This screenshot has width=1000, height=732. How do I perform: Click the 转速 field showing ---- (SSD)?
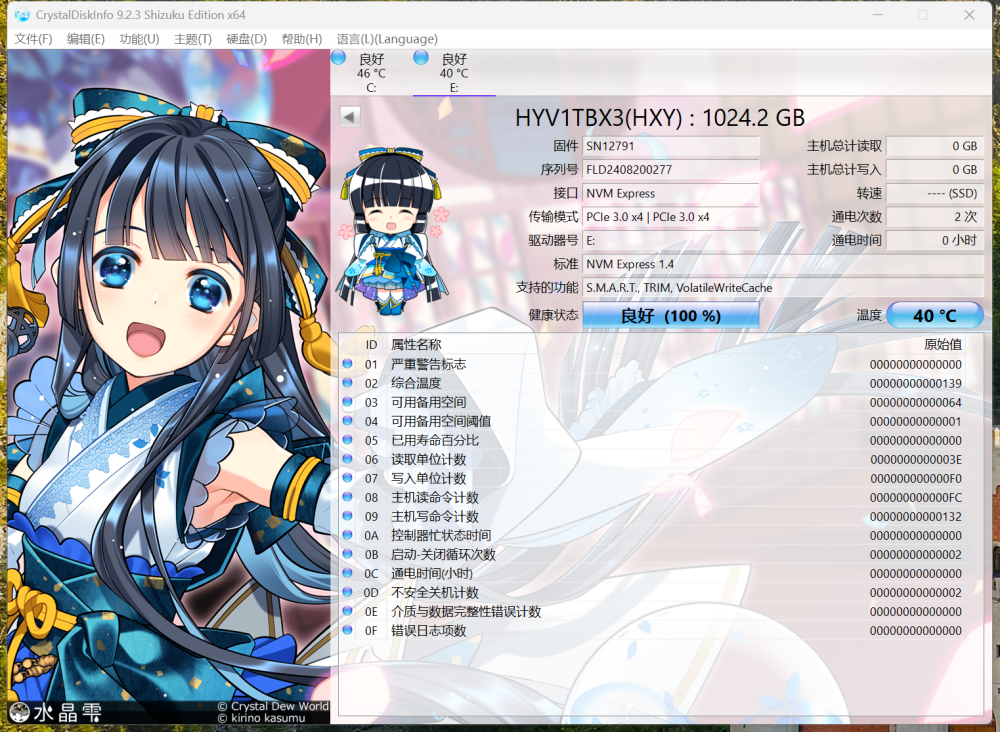pos(934,193)
